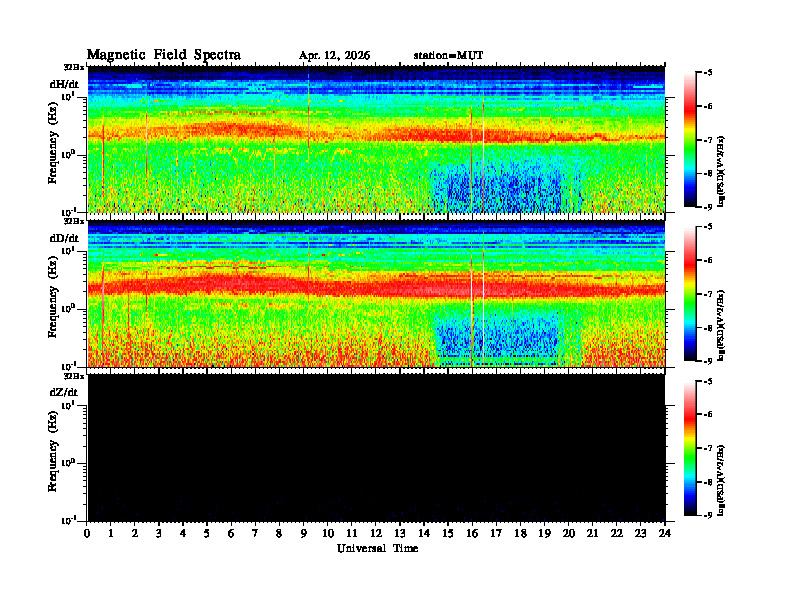Click the "Magnetic Field Spectra" title
The image size is (792, 612).
click(164, 55)
